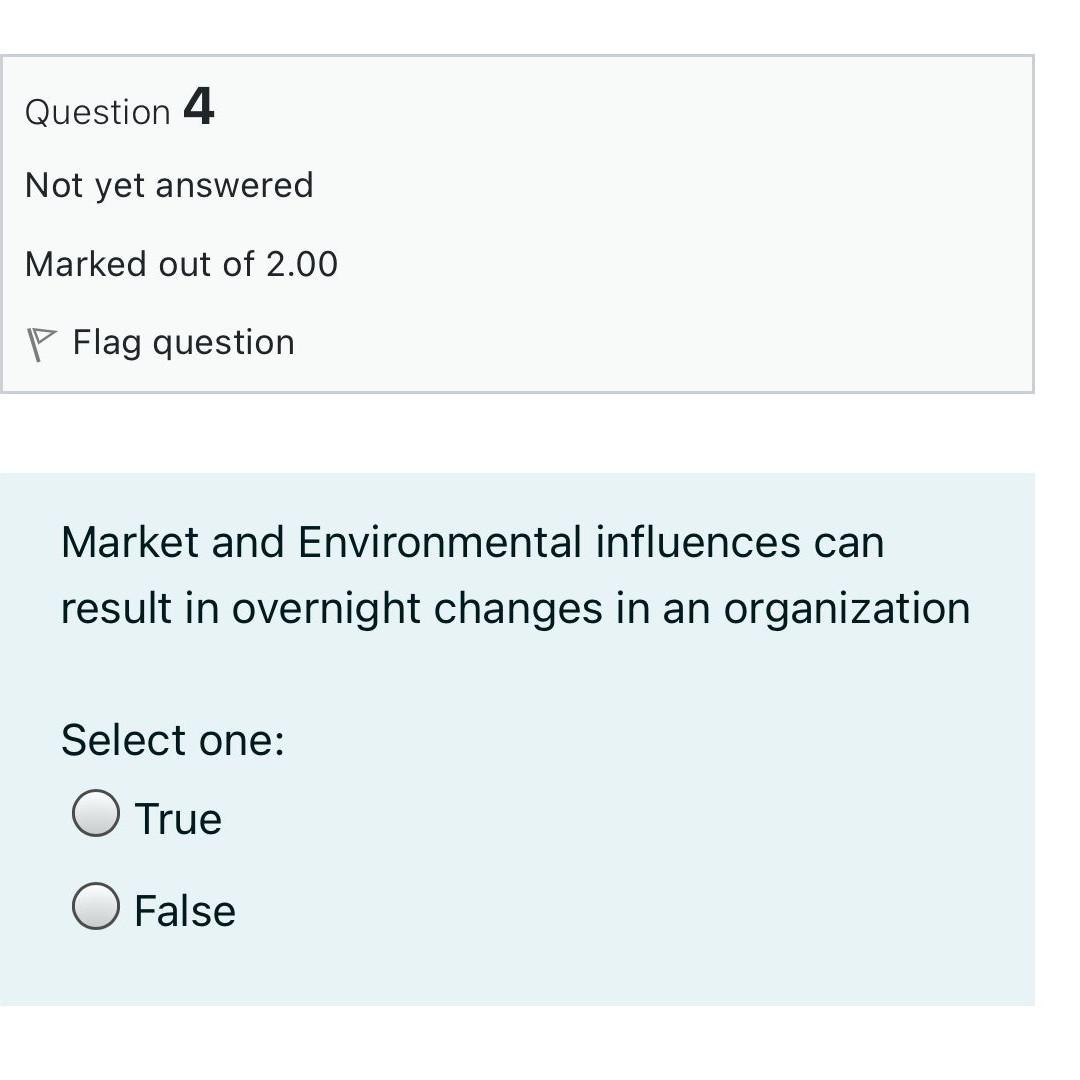Click the False answer label
This screenshot has height=1080, width=1080.
coord(185,911)
